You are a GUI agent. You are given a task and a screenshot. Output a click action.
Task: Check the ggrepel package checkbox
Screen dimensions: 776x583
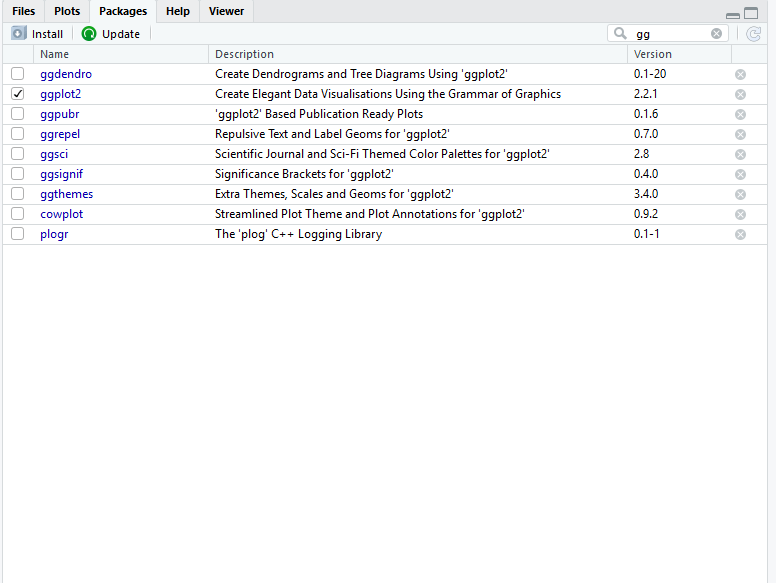tap(17, 134)
